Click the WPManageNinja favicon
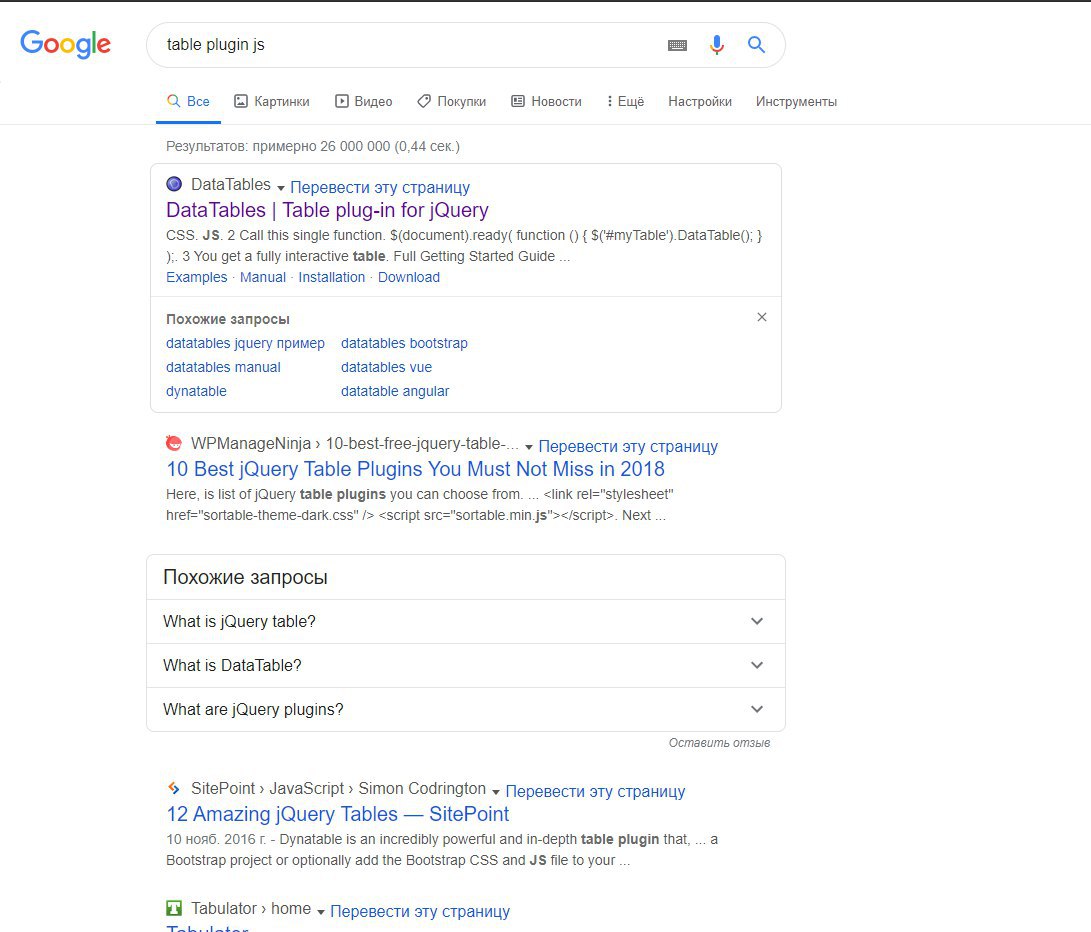Screen dimensions: 1091x932 pos(174,443)
